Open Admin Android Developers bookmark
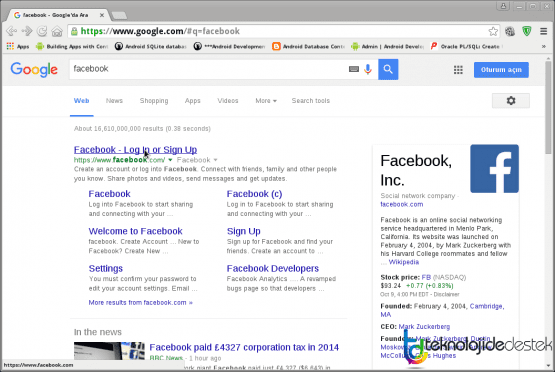This screenshot has width=555, height=372. point(387,46)
